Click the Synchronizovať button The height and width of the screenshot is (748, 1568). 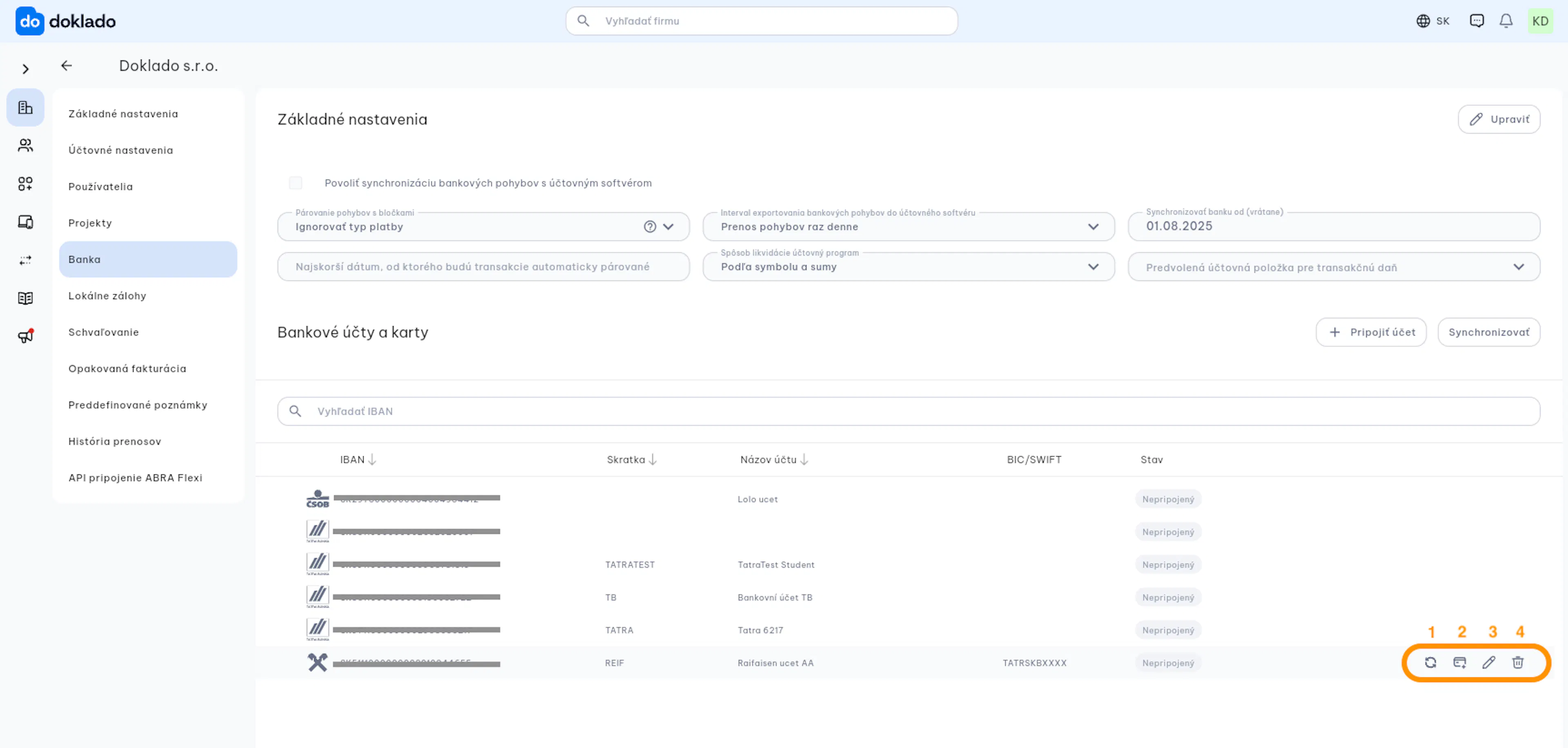click(x=1488, y=333)
